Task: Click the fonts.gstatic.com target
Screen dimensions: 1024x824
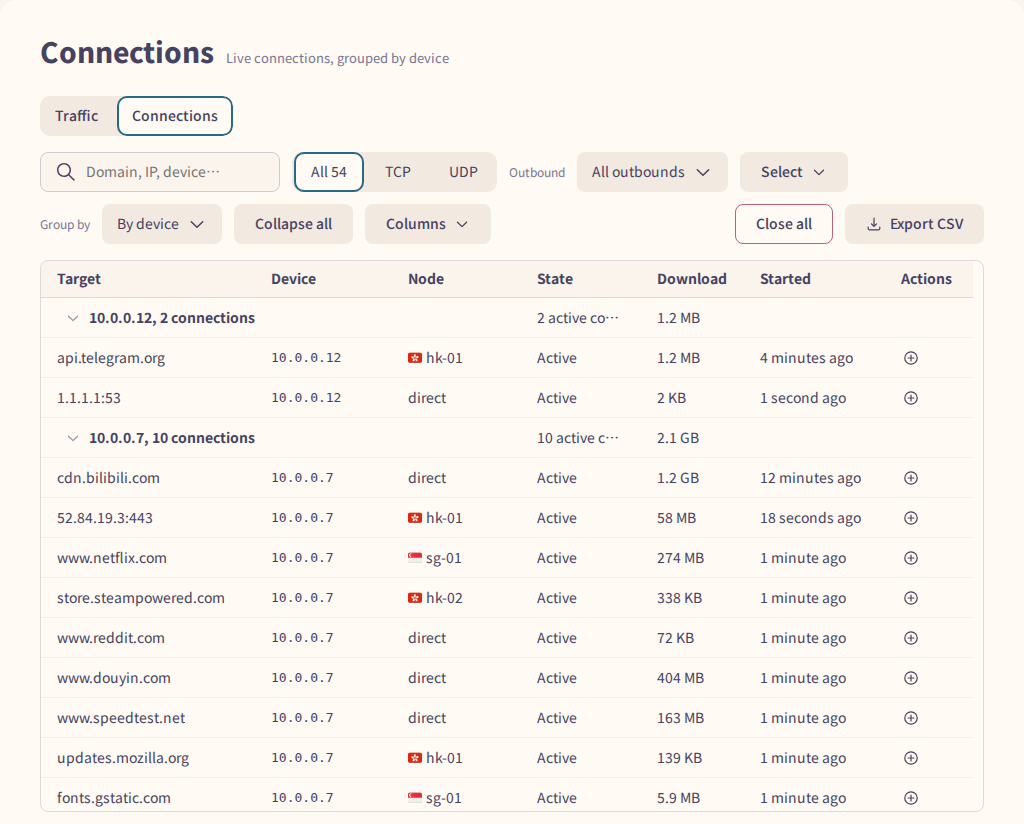Action: [x=114, y=798]
